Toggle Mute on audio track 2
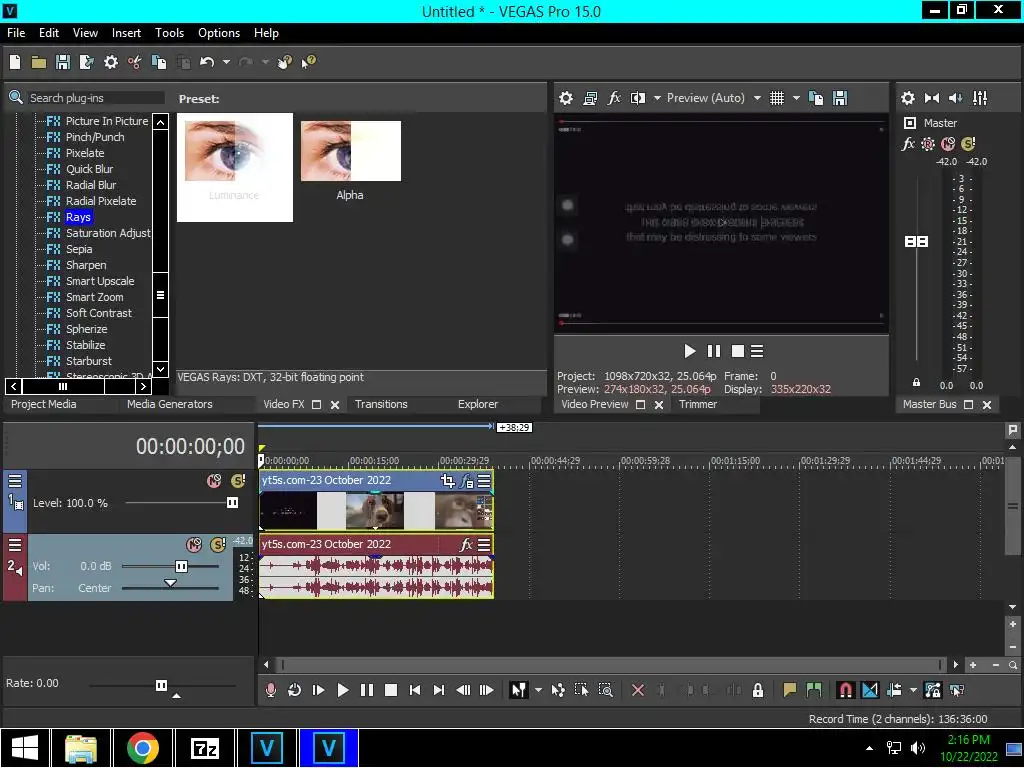 [x=194, y=545]
